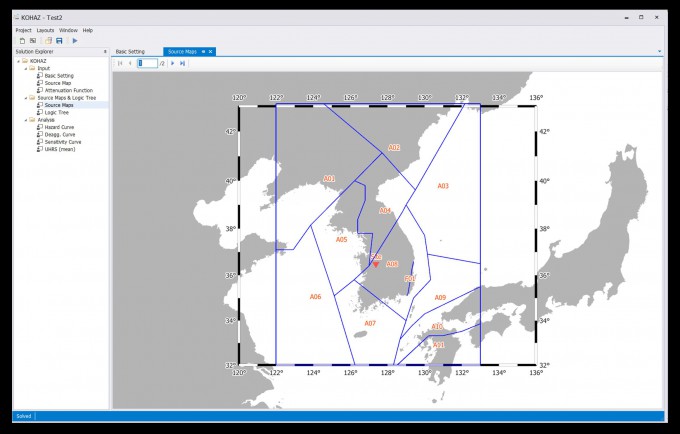Go to the next source map page
The image size is (680, 434).
172,63
